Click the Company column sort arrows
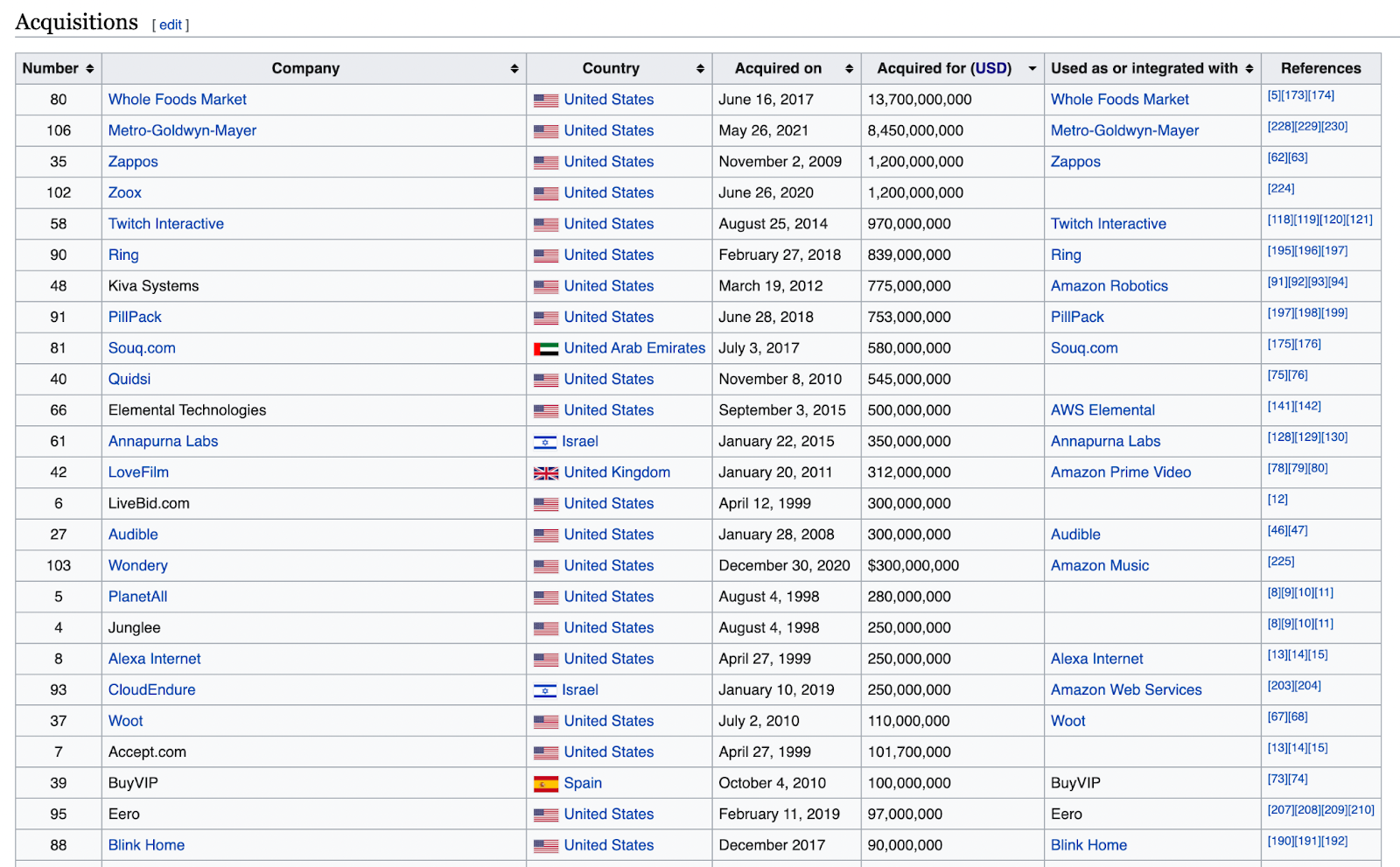This screenshot has height=867, width=1400. pyautogui.click(x=514, y=68)
